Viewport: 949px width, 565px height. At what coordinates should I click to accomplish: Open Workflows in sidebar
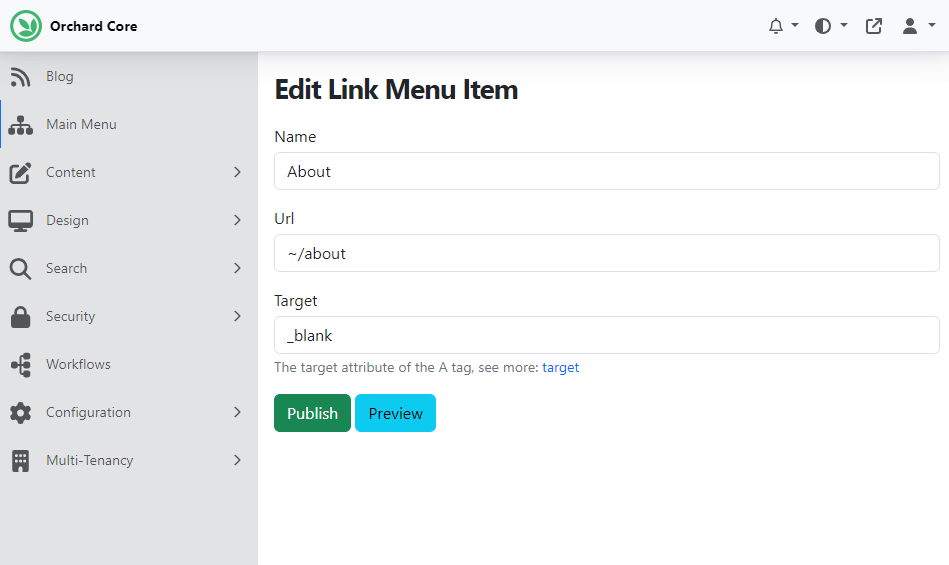(78, 364)
